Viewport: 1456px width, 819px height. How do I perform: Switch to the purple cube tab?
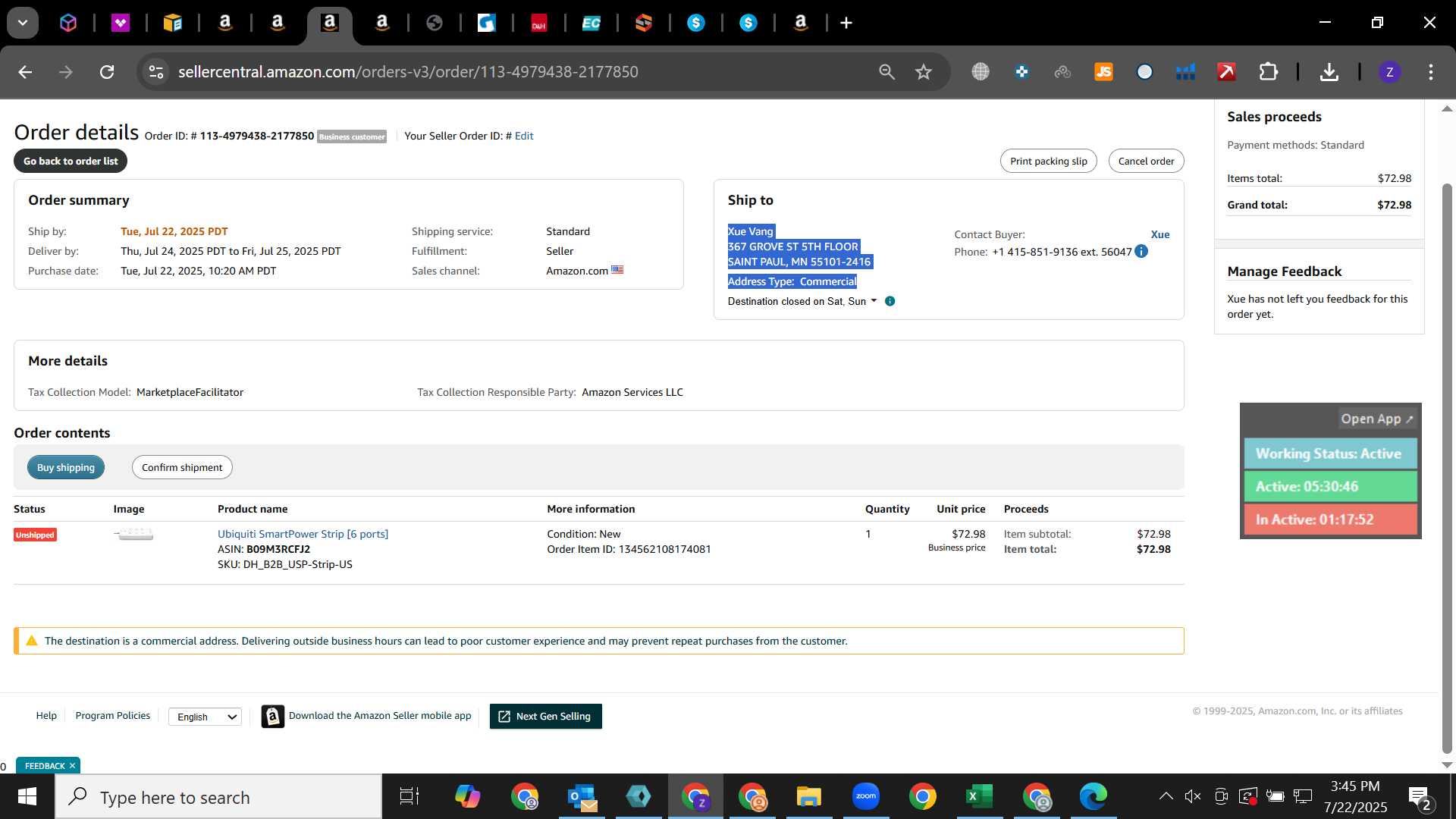[x=68, y=23]
